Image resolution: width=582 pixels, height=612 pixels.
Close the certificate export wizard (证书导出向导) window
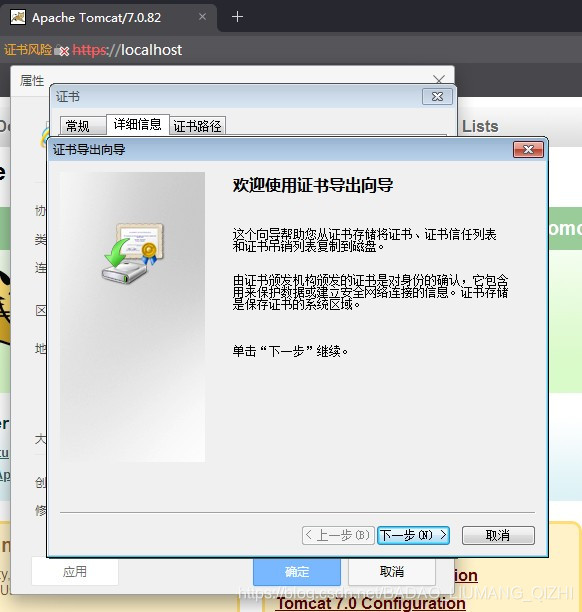coord(528,149)
